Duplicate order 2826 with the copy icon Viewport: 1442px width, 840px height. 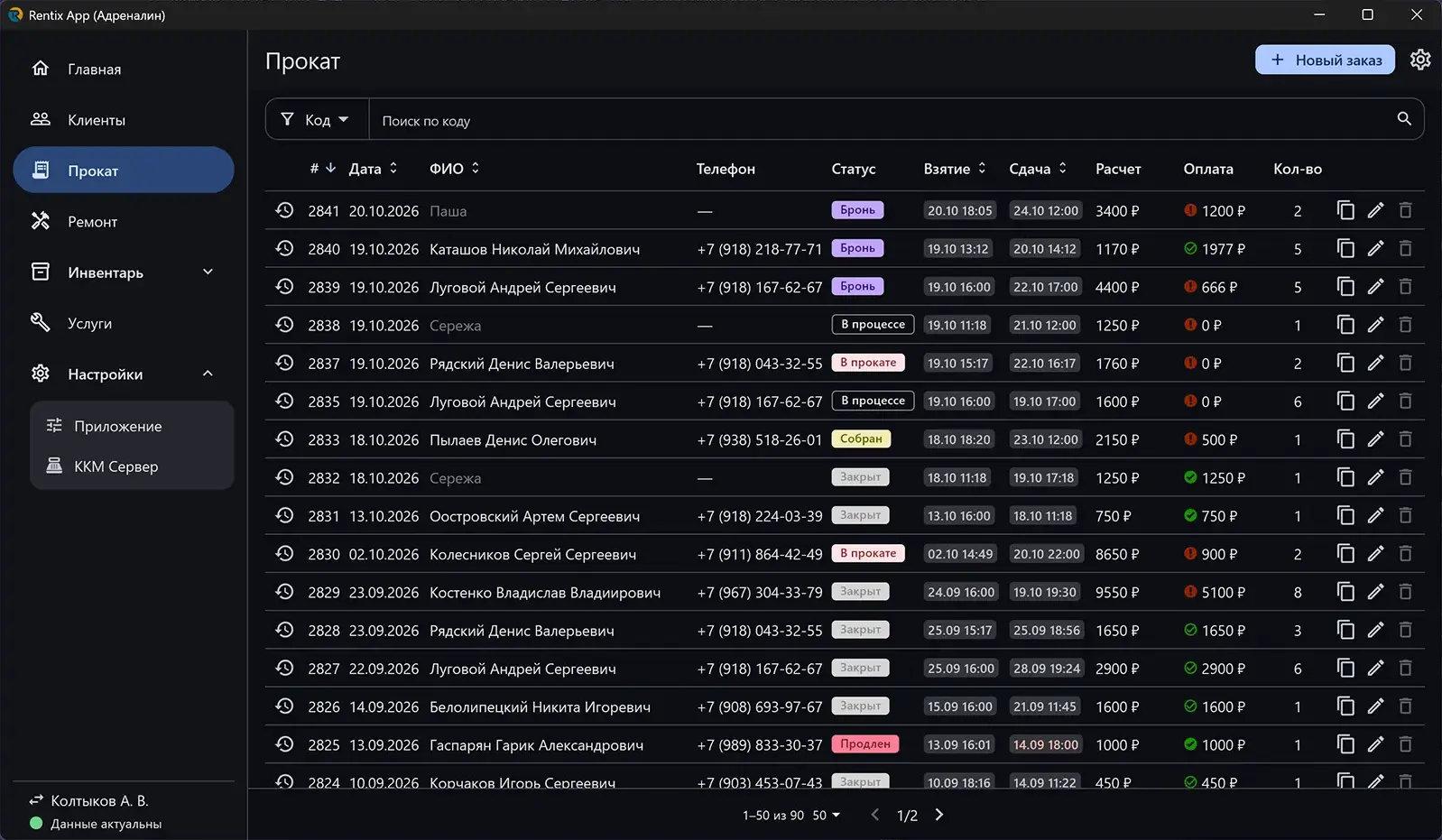point(1345,706)
